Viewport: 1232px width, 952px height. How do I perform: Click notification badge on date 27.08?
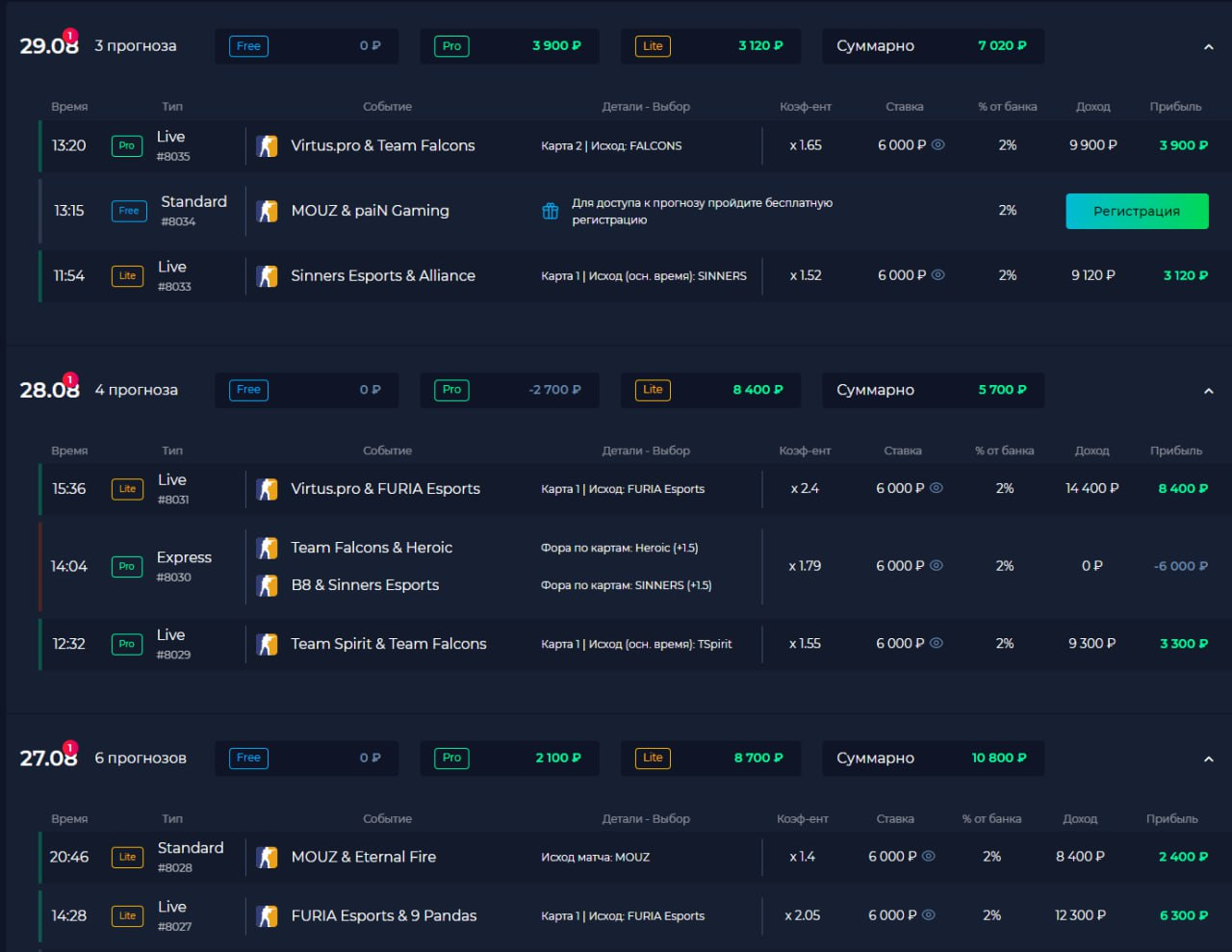[70, 748]
